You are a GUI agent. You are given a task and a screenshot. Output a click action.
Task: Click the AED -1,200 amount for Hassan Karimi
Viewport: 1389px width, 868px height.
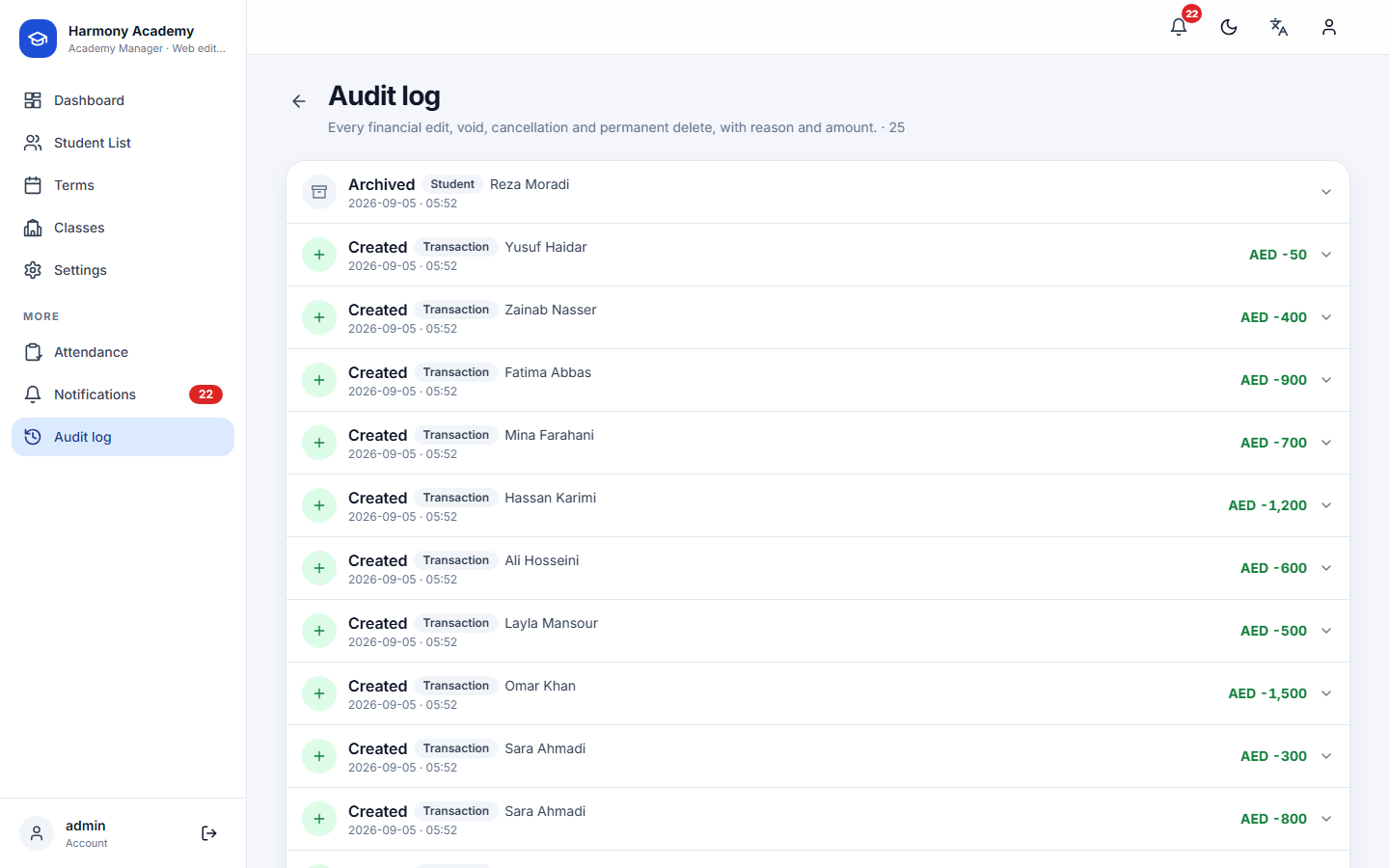pos(1267,505)
